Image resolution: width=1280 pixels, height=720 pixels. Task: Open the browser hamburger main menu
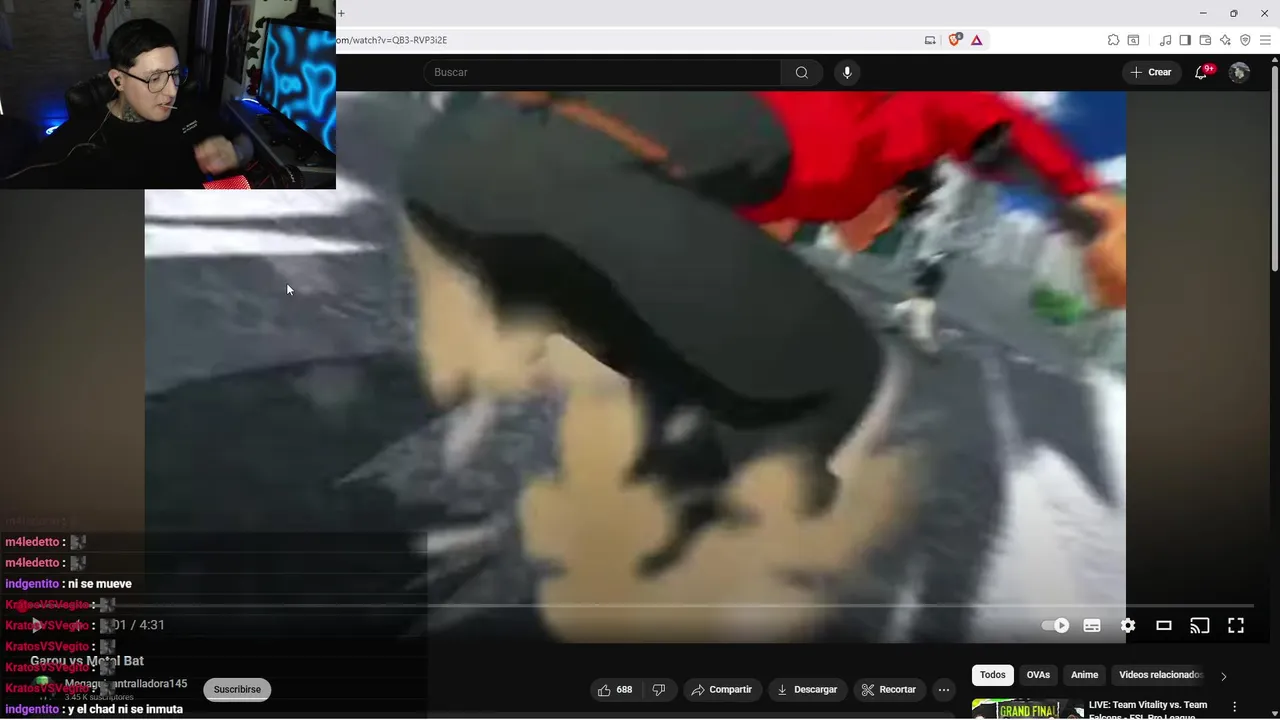pos(1265,40)
